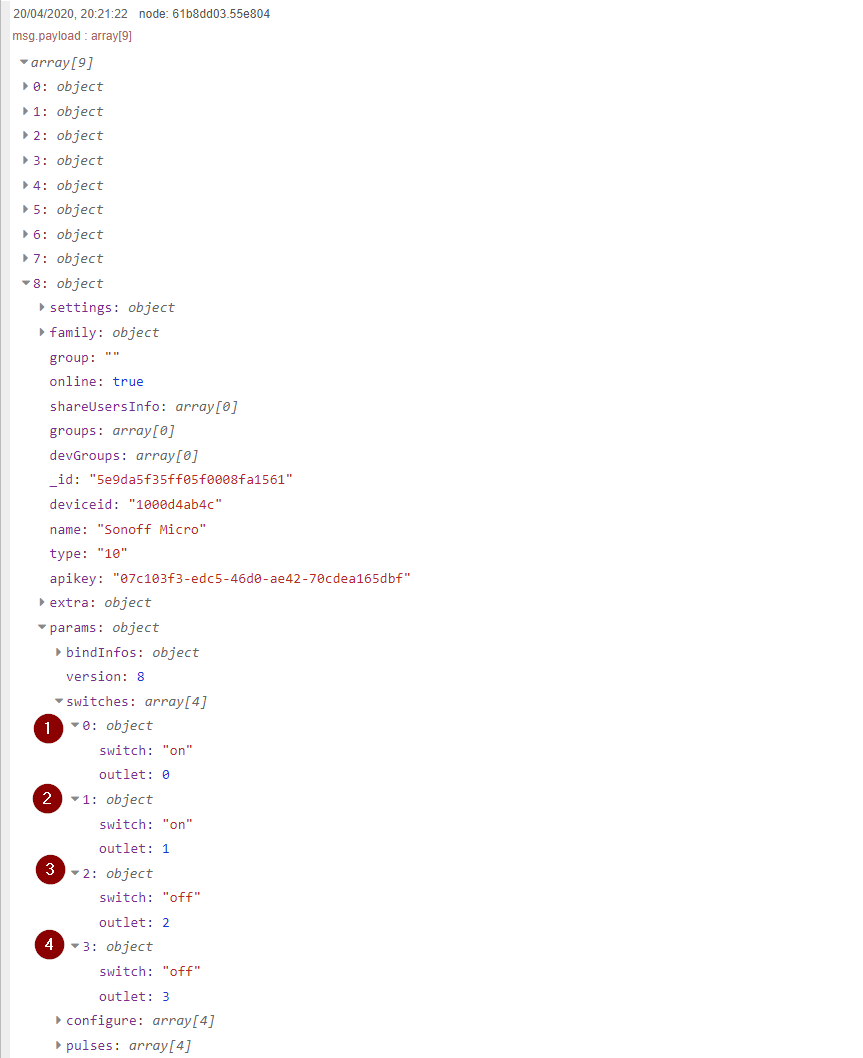Expand the configure array[4]

tap(58, 1021)
